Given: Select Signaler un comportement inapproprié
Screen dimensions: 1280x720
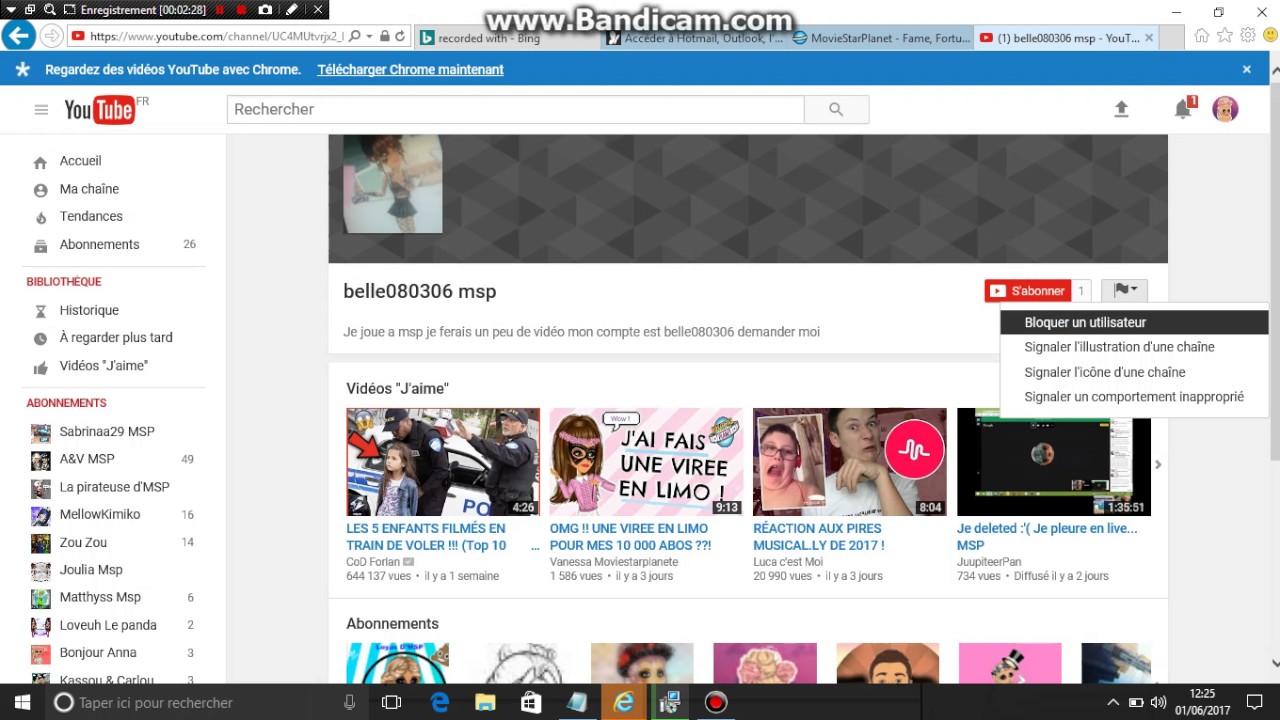Looking at the screenshot, I should pos(1134,397).
